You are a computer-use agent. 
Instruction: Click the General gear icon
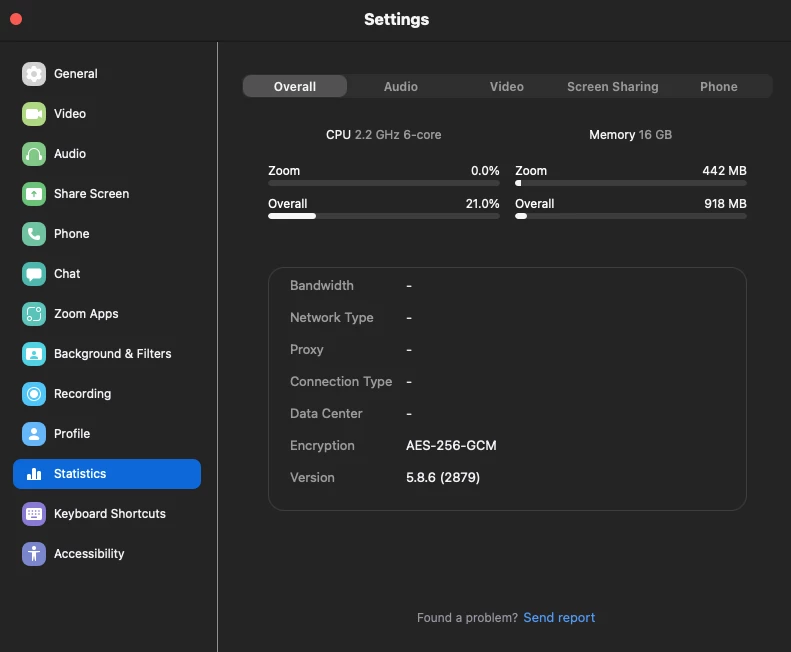34,74
